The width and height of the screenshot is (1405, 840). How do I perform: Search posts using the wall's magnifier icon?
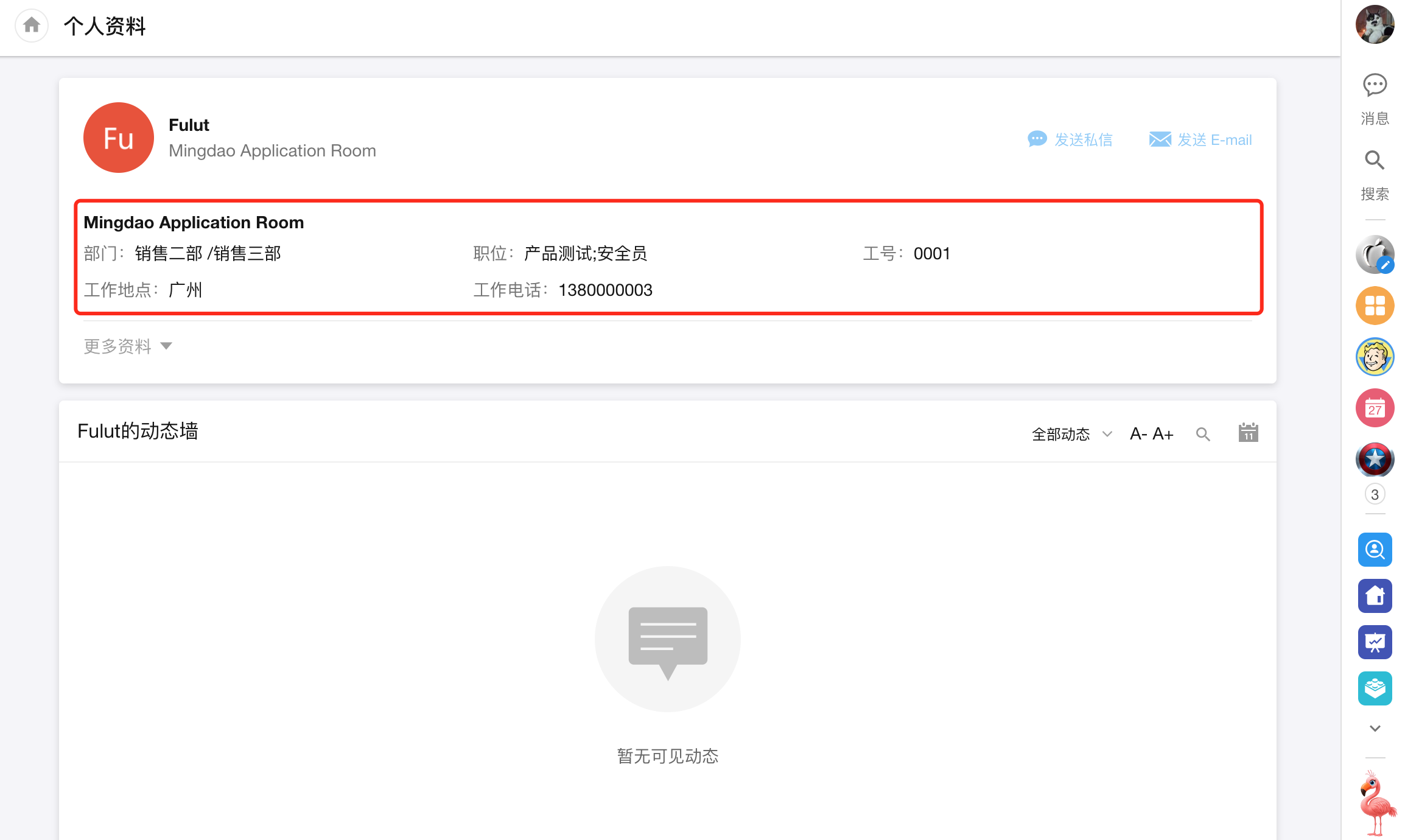coord(1203,434)
